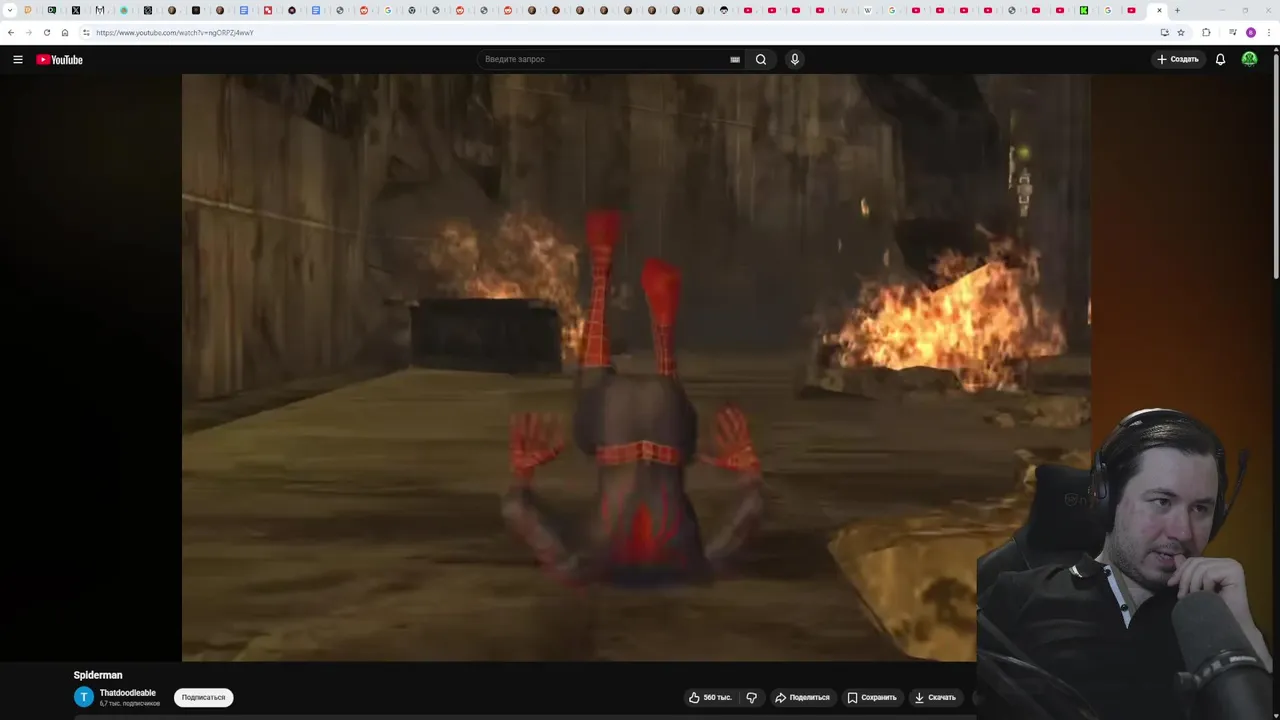Open the browser home page

[x=65, y=32]
